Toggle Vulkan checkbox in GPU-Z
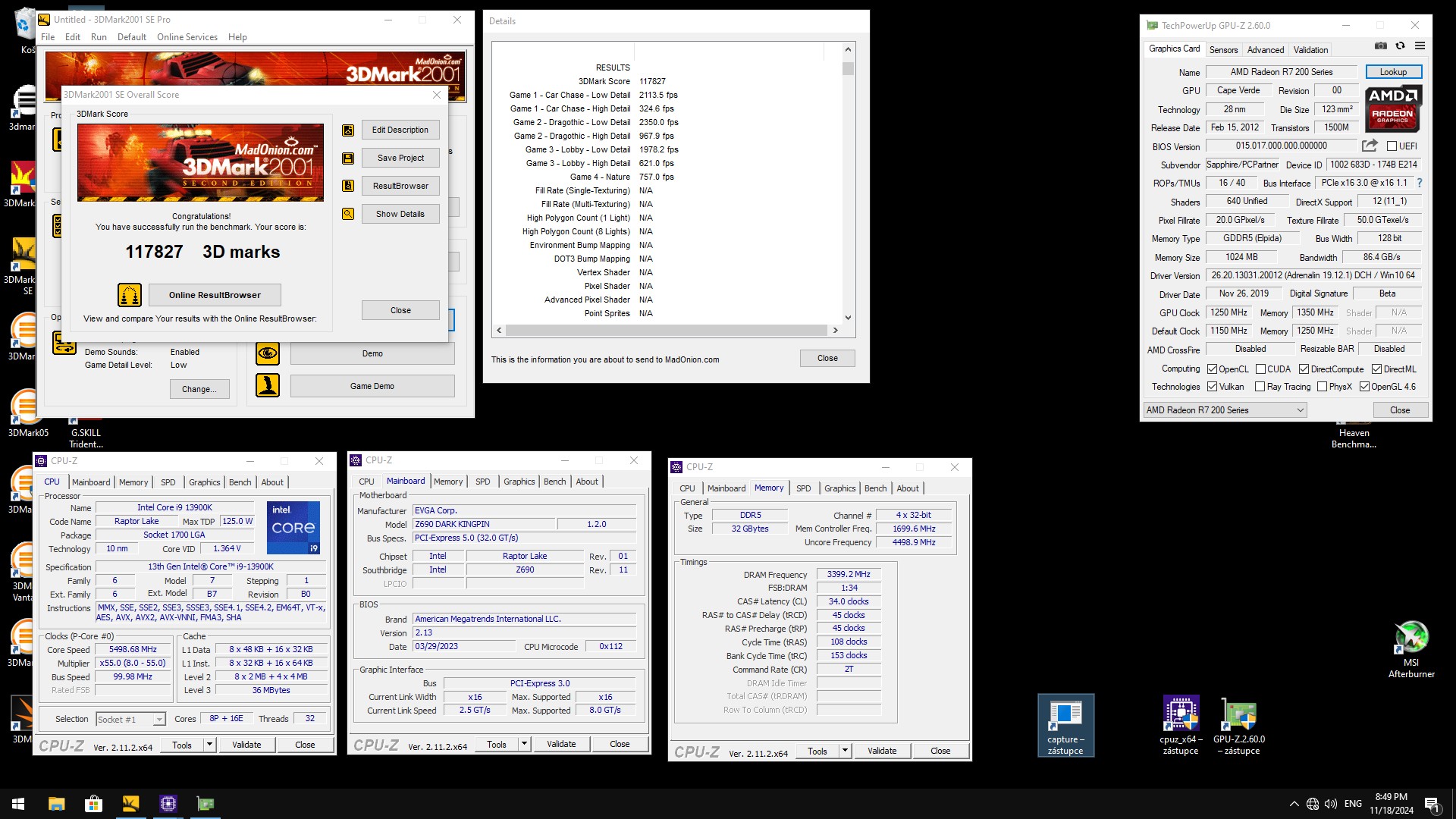Viewport: 1456px width, 819px height. (1212, 387)
